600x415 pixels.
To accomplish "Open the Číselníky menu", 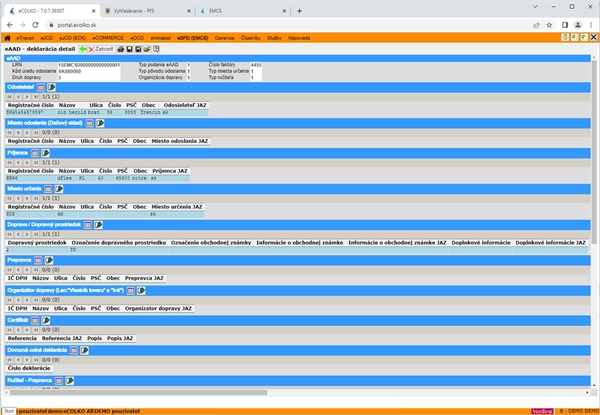I will (251, 38).
